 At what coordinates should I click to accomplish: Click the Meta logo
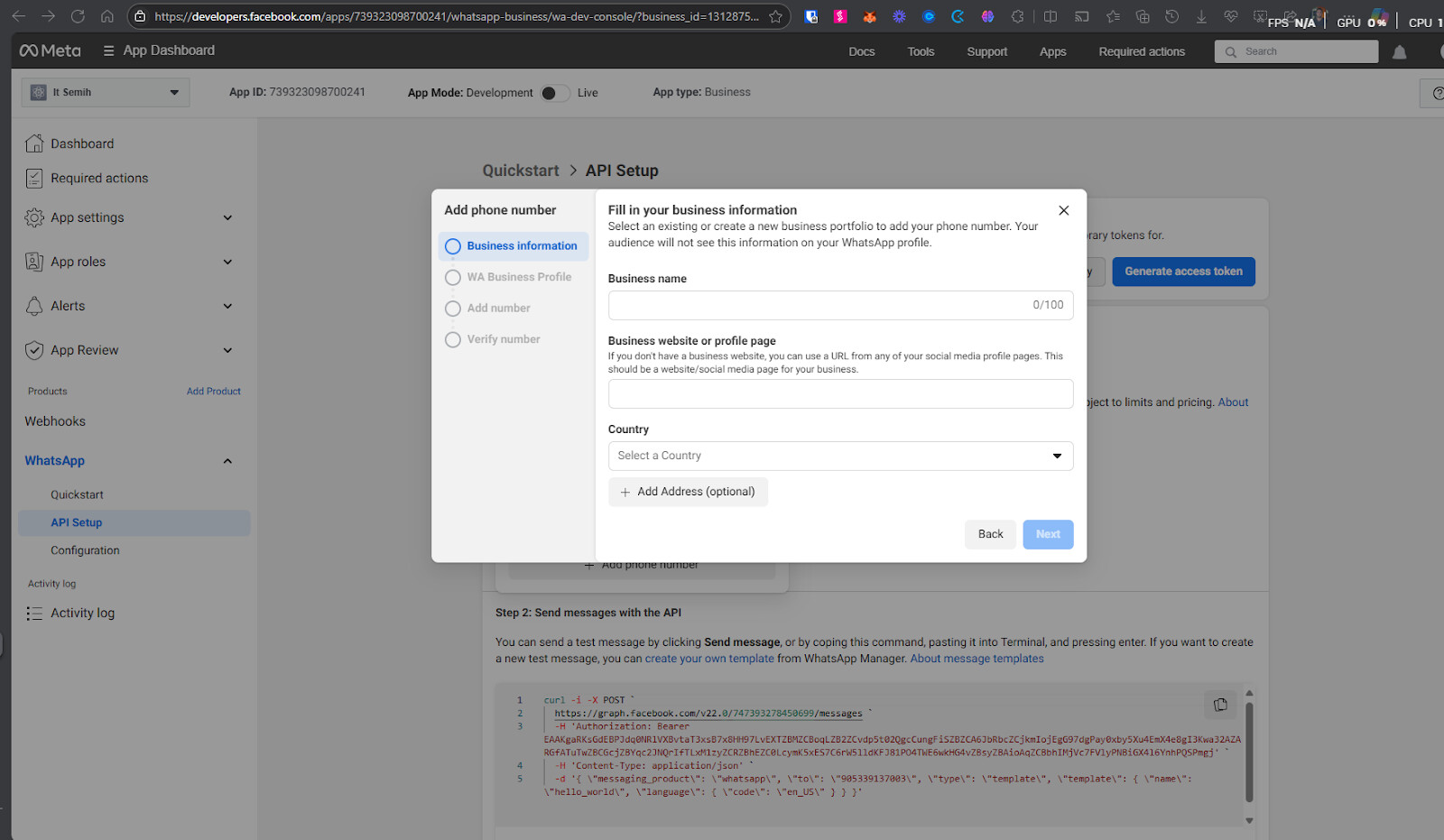point(51,51)
